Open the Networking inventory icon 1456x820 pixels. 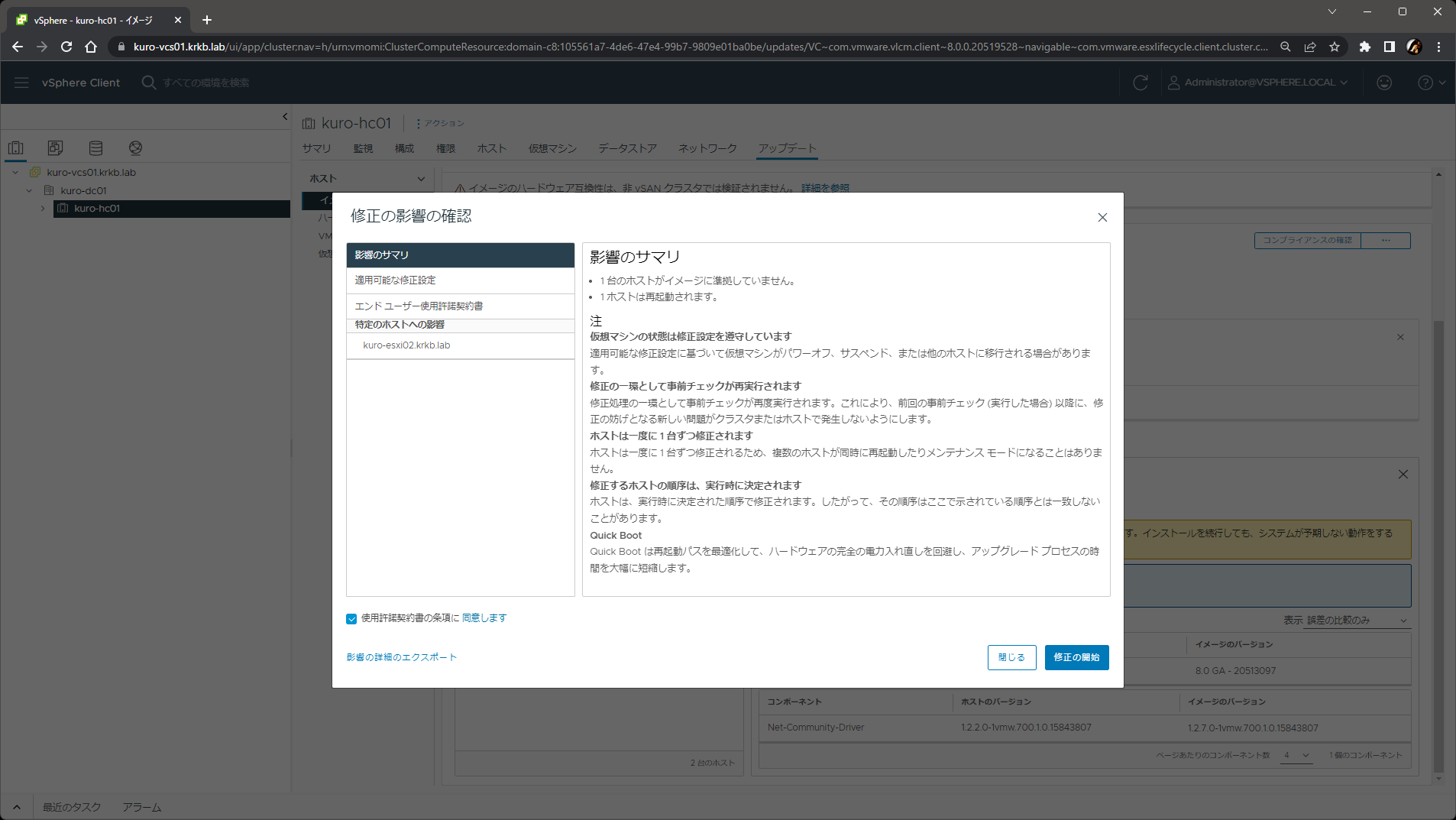(135, 148)
